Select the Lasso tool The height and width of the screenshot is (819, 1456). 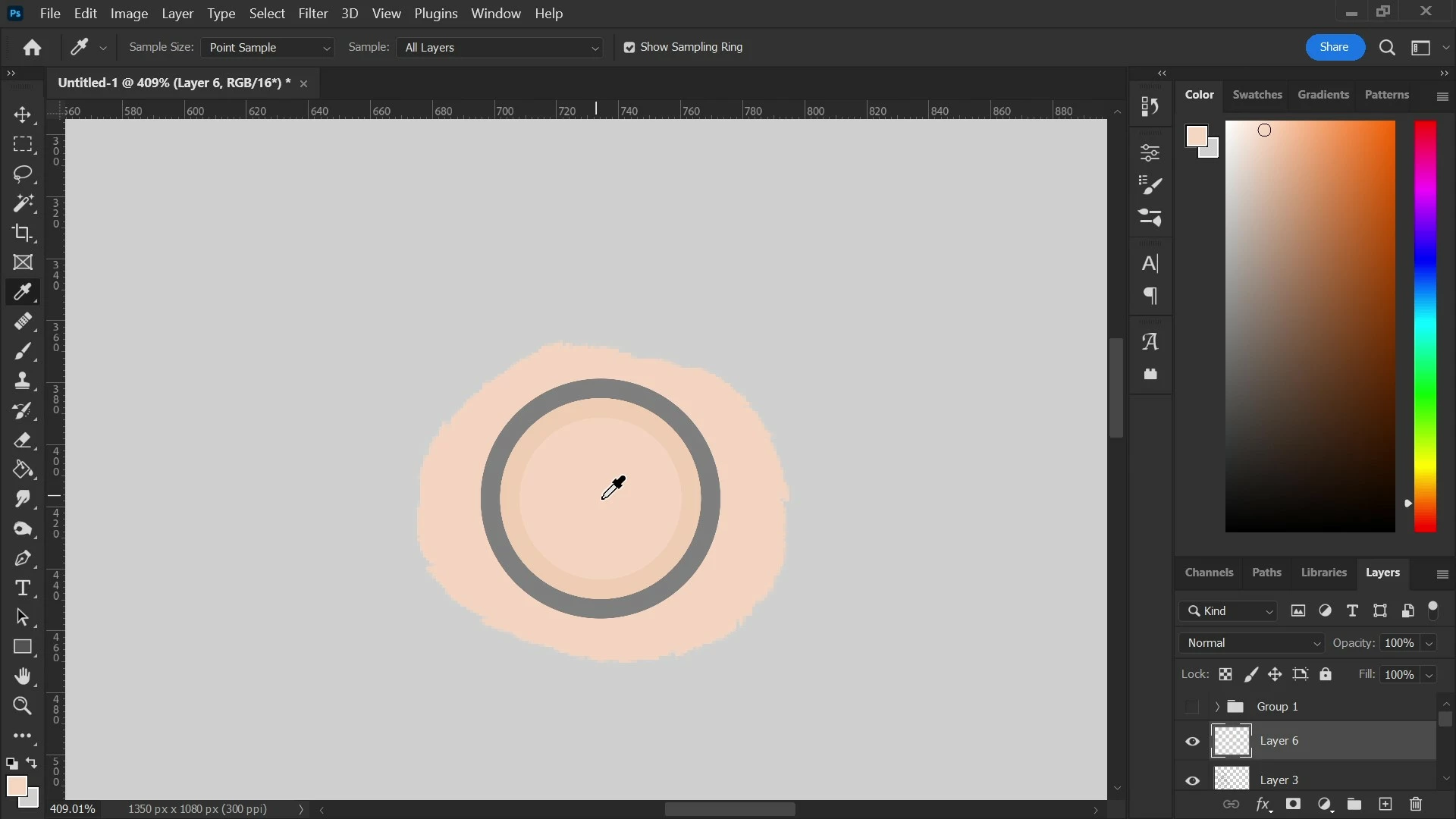(x=23, y=174)
